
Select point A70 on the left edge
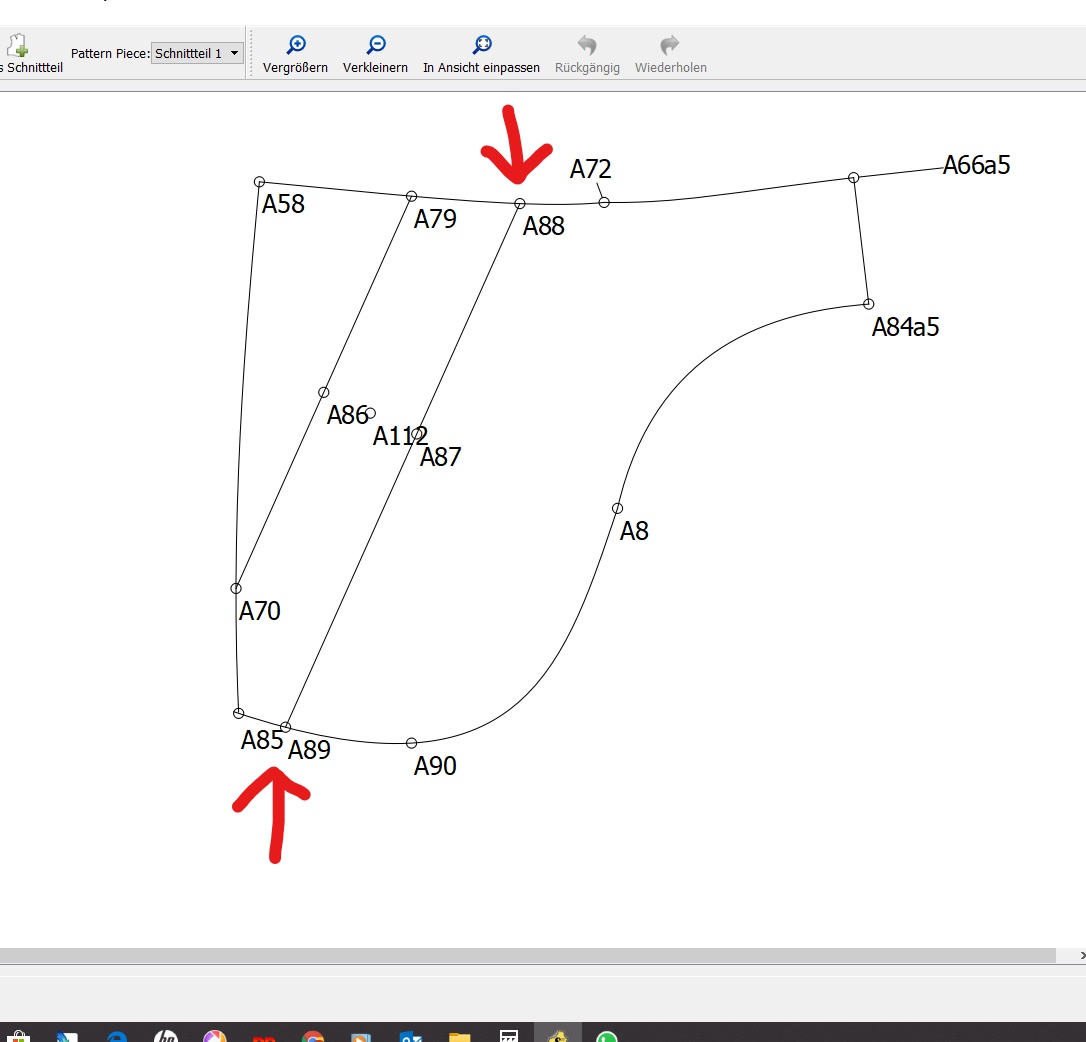click(x=236, y=588)
